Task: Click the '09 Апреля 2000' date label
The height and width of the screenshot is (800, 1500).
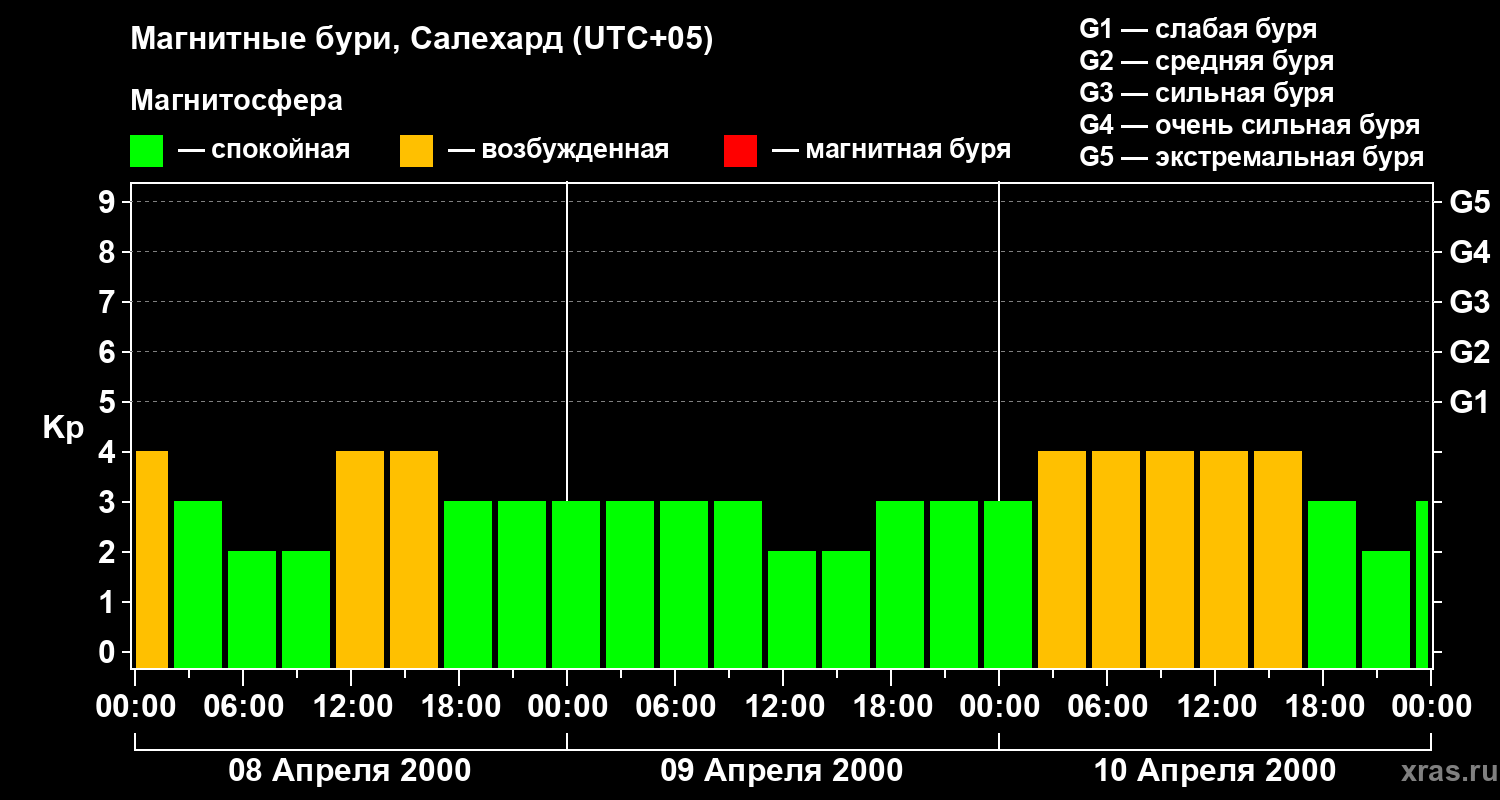Action: [782, 771]
